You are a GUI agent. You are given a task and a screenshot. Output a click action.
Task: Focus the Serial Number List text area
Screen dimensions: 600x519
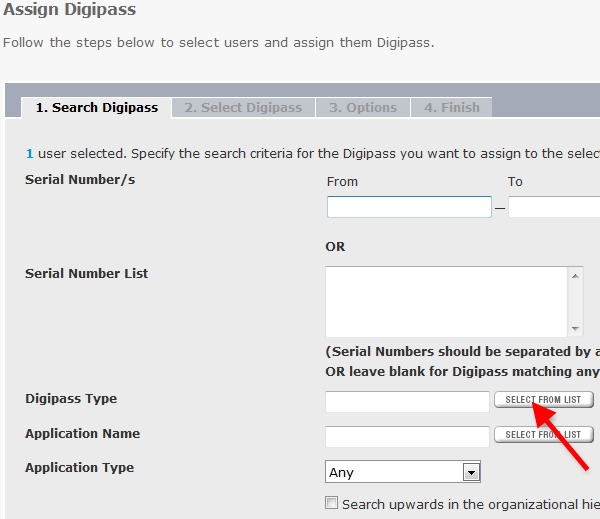coord(454,302)
